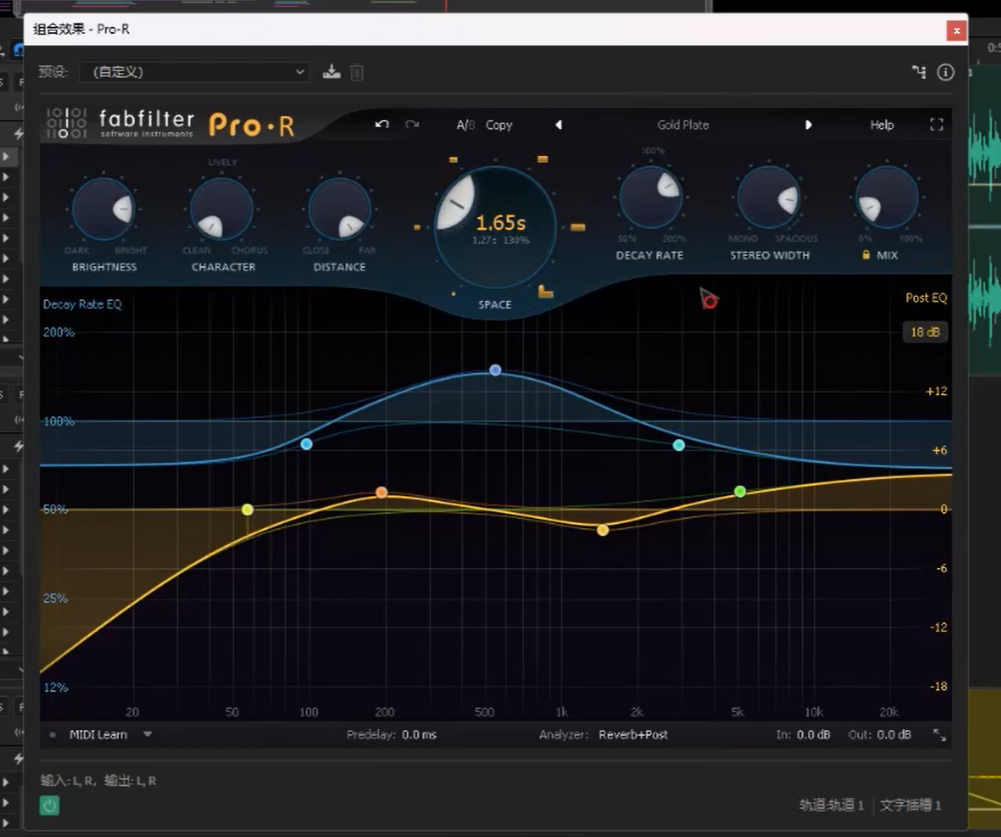Select the light-blue Decay EQ point near 100 Hz
The width and height of the screenshot is (1001, 837).
[x=306, y=444]
